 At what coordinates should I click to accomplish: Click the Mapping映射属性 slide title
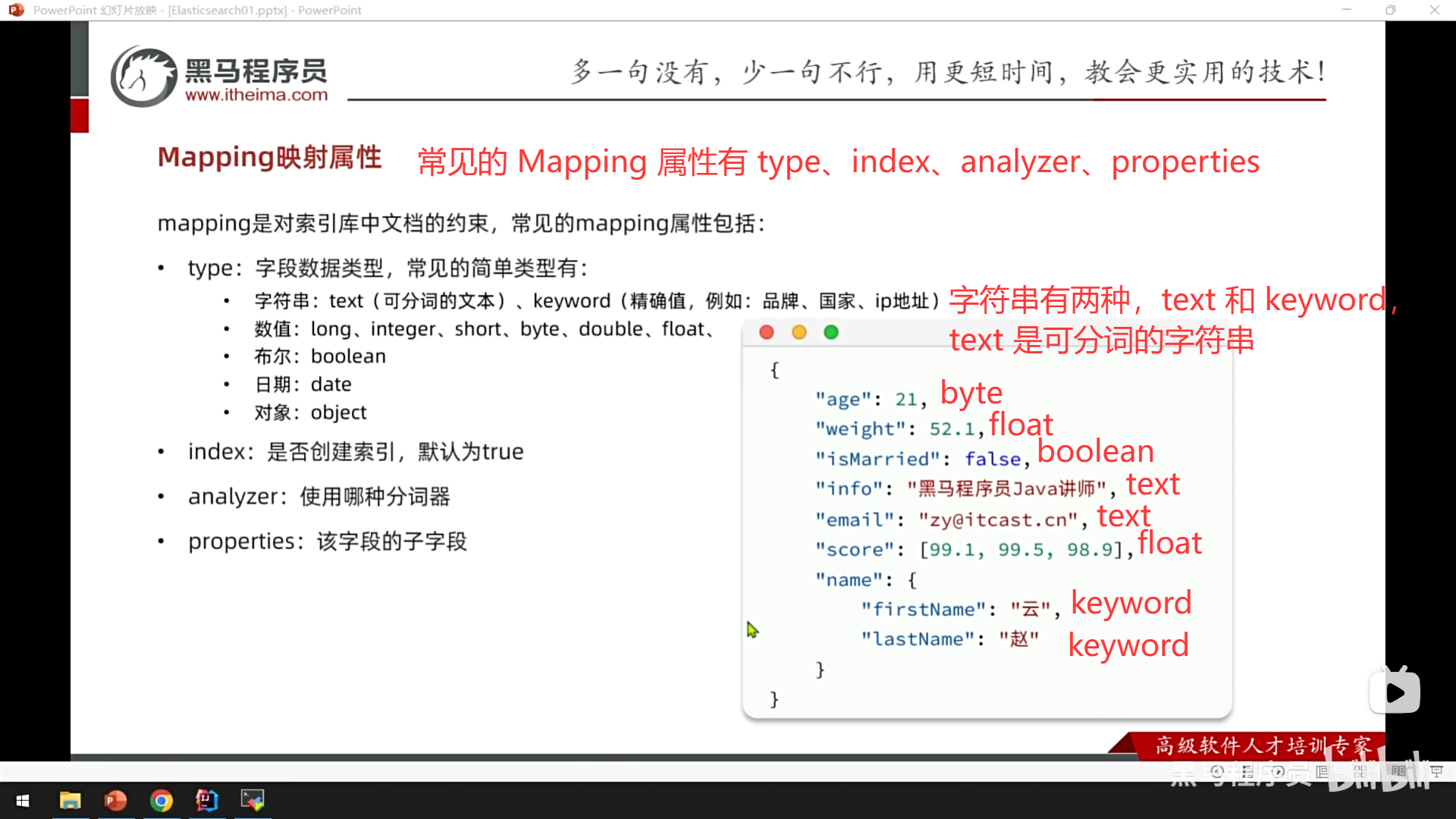[x=269, y=157]
